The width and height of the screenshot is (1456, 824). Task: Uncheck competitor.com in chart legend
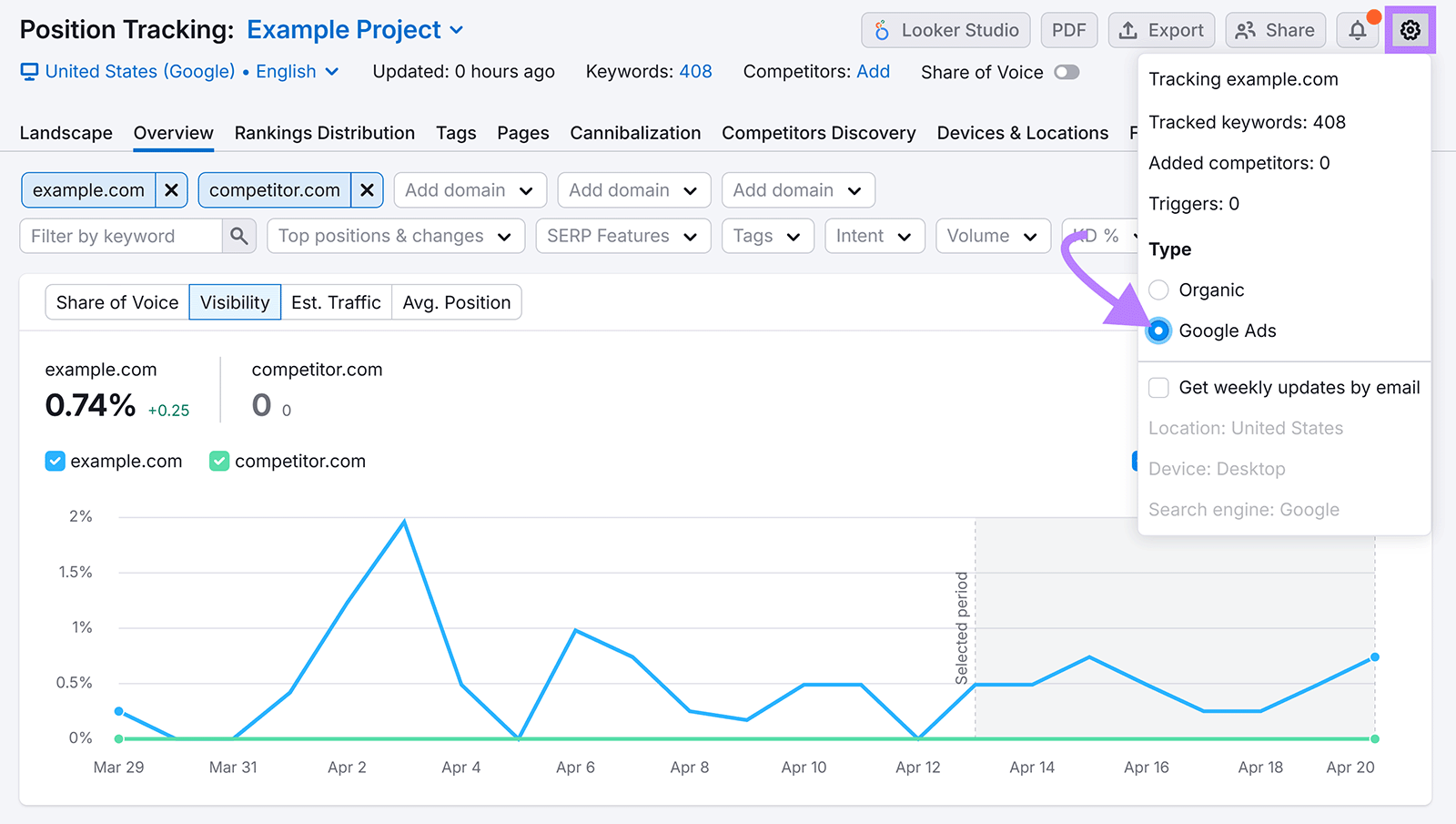coord(219,462)
